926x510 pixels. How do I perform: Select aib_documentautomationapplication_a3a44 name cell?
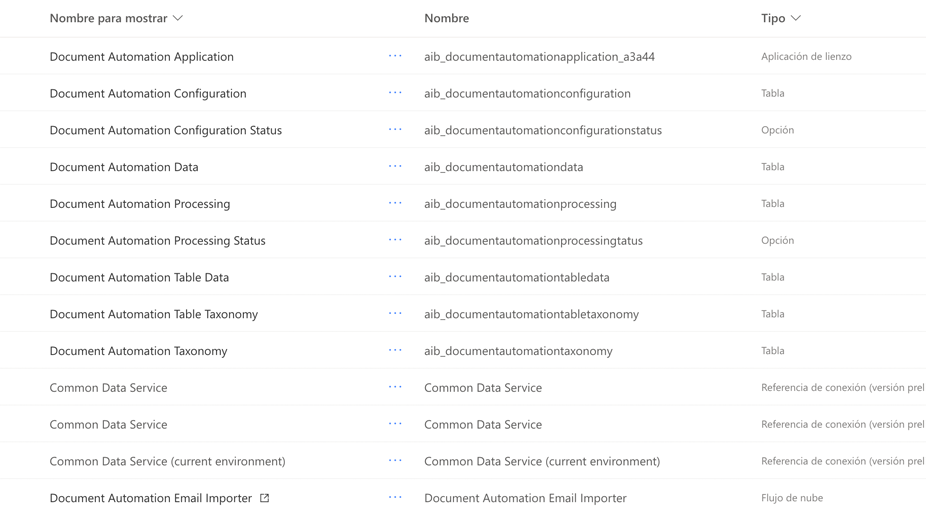(x=539, y=57)
